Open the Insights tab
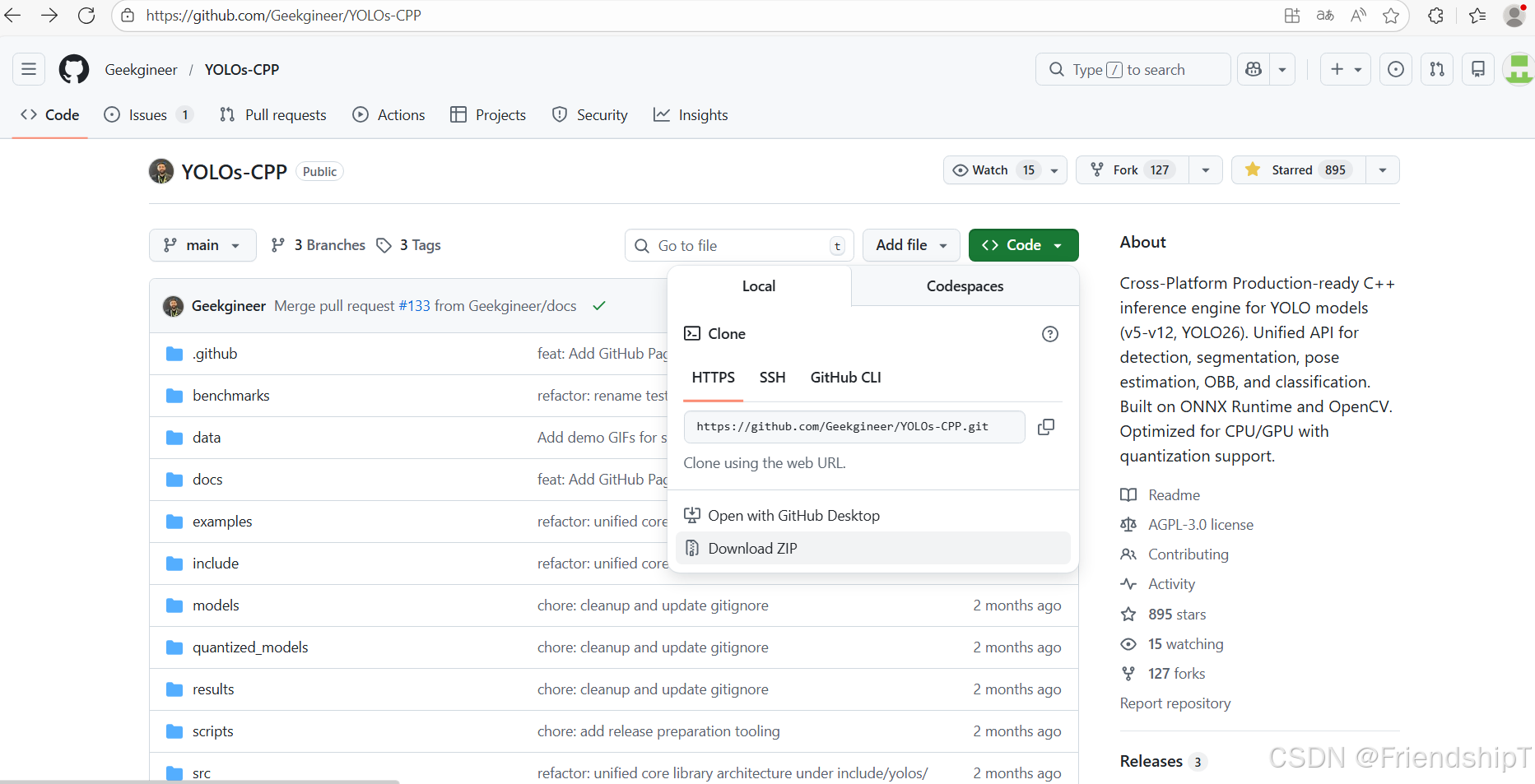 691,115
